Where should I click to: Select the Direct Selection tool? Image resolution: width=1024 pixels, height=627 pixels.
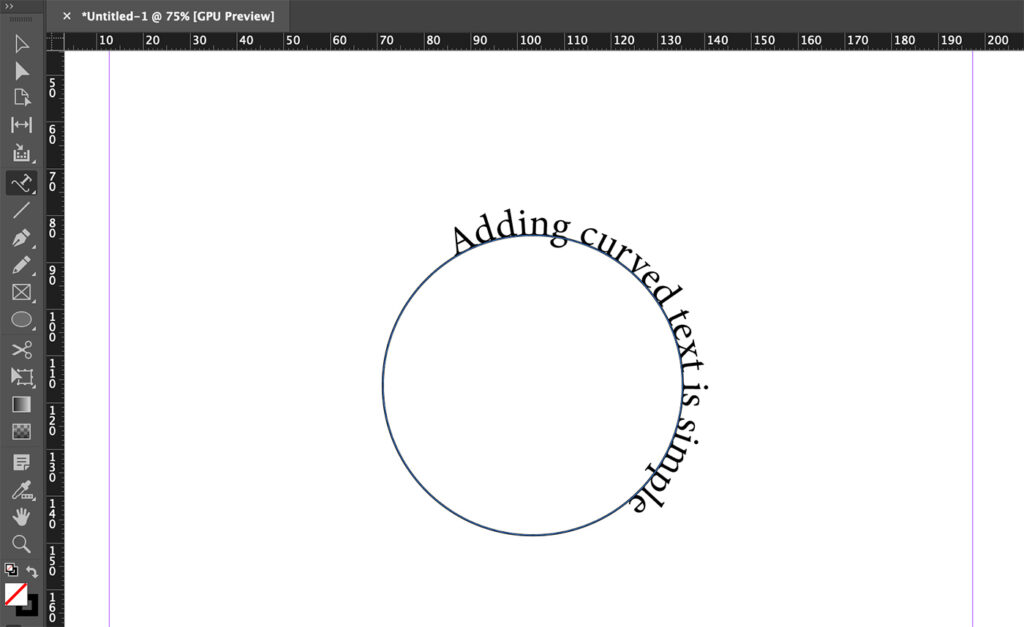click(22, 71)
